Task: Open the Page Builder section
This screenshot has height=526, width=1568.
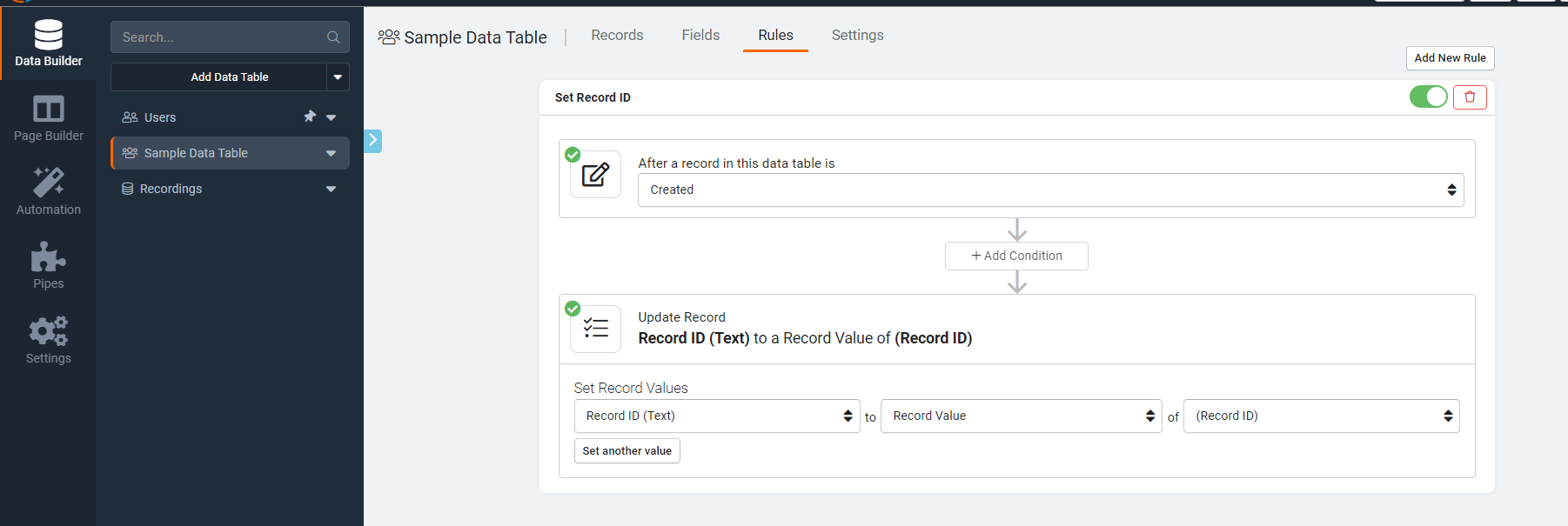Action: (x=48, y=117)
